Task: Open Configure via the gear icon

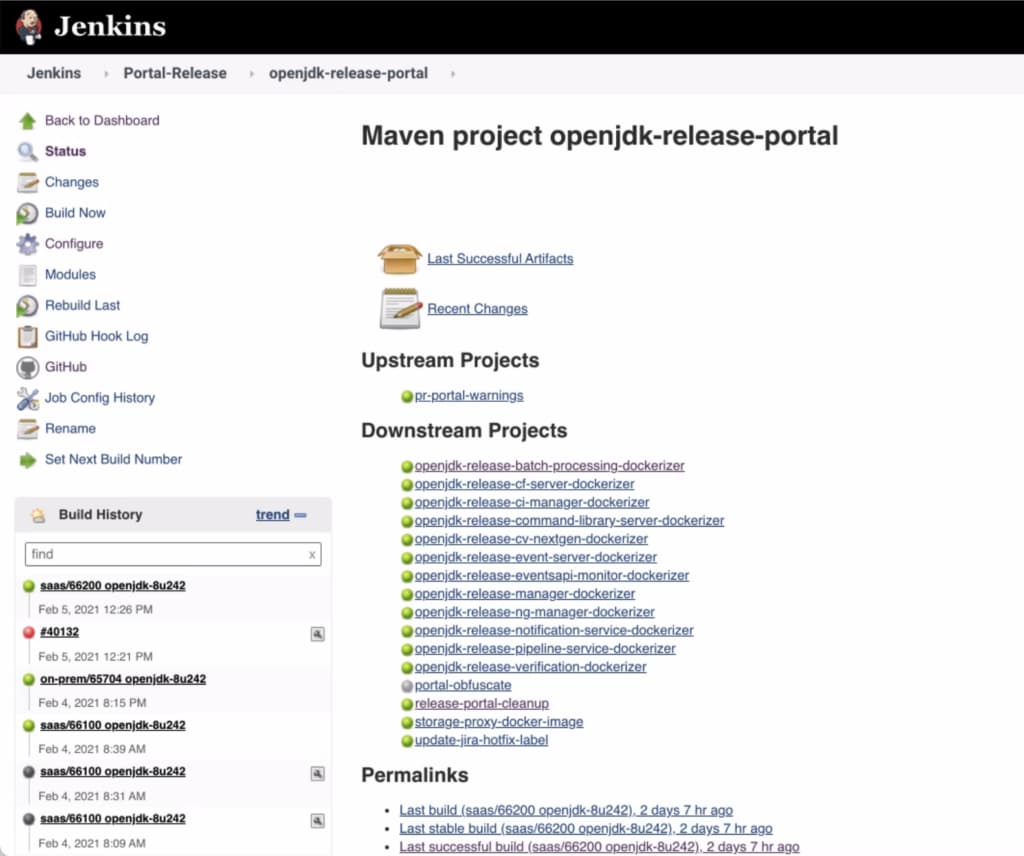Action: click(x=29, y=244)
